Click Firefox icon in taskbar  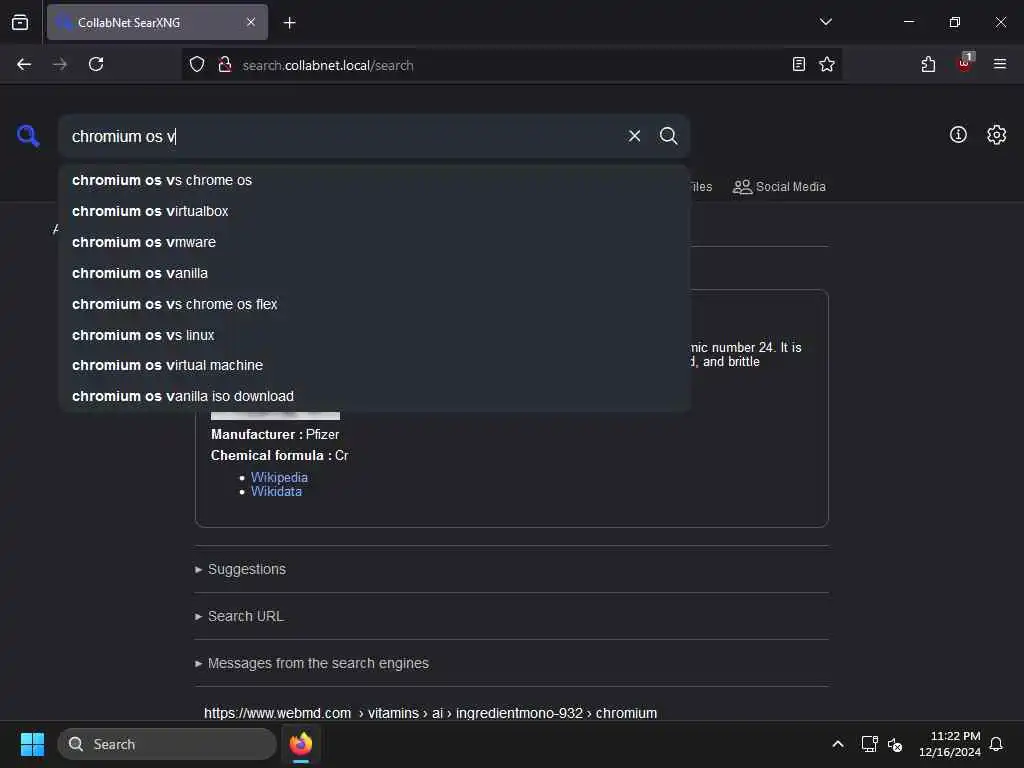[301, 744]
